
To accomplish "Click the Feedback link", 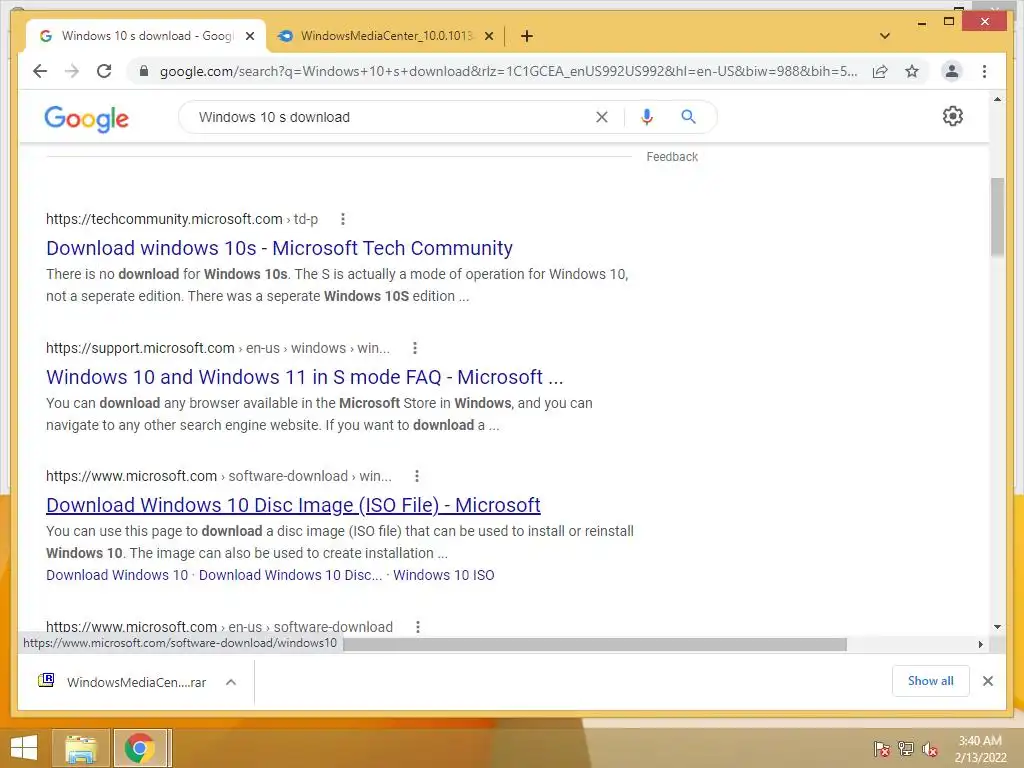I will 672,157.
